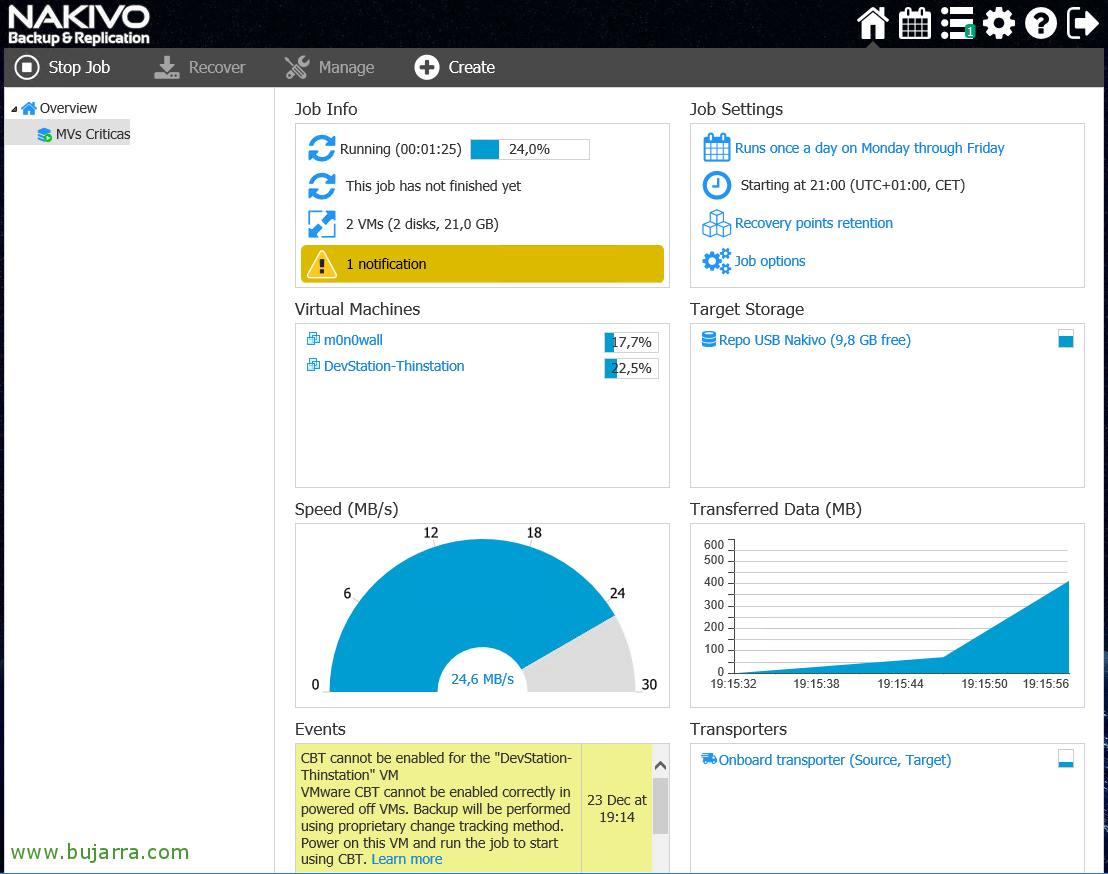This screenshot has width=1108, height=874.
Task: Click the event date '23 Dec at 19:14'
Action: (617, 808)
